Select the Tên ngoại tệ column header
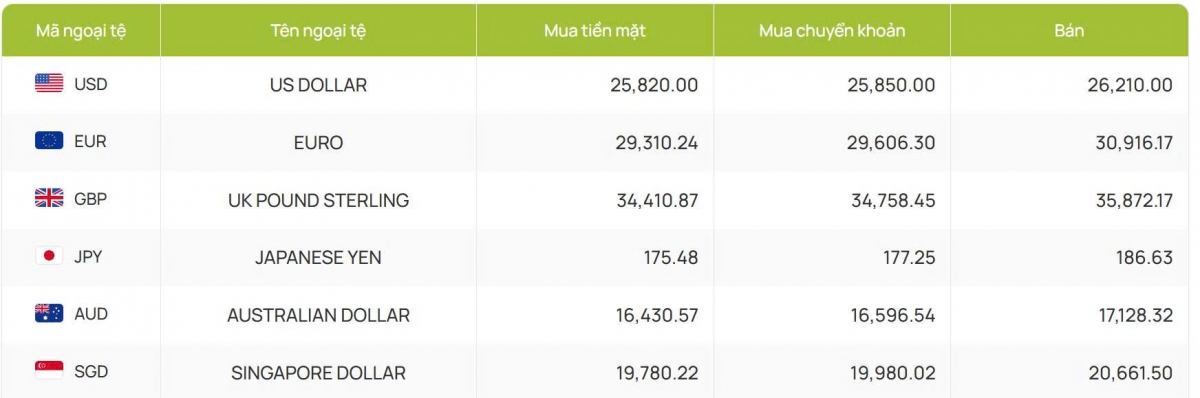This screenshot has width=1200, height=398. click(x=318, y=30)
